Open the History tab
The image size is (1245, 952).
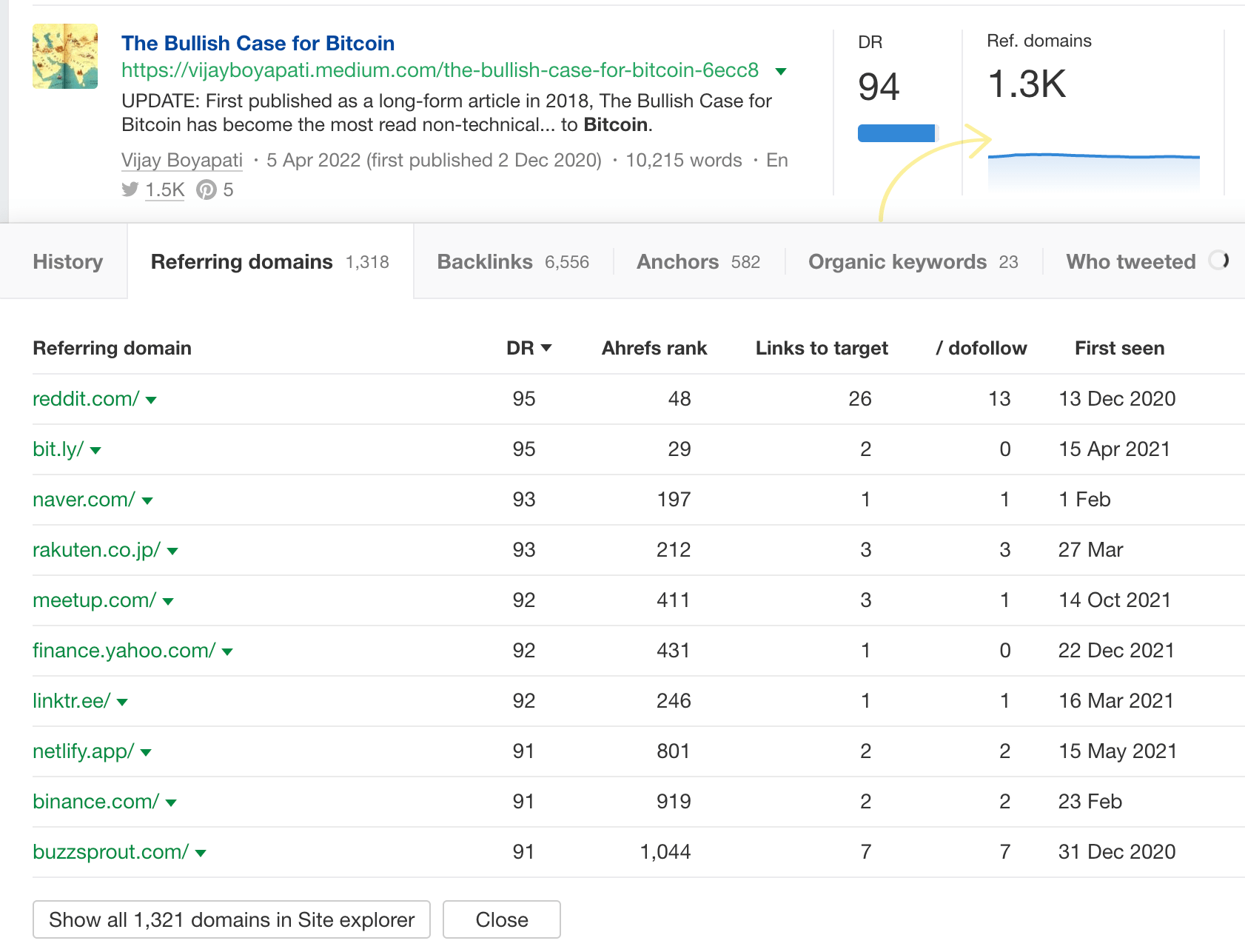coord(67,261)
